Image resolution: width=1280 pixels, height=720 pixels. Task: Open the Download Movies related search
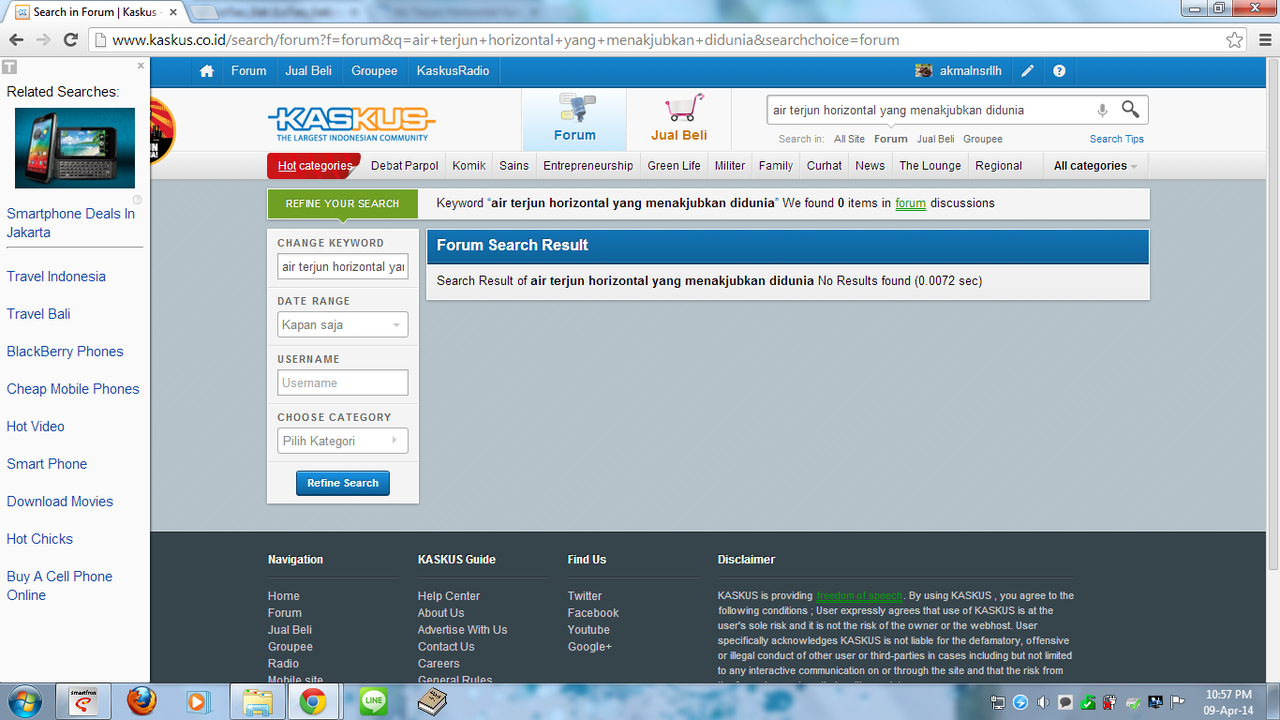coord(60,501)
